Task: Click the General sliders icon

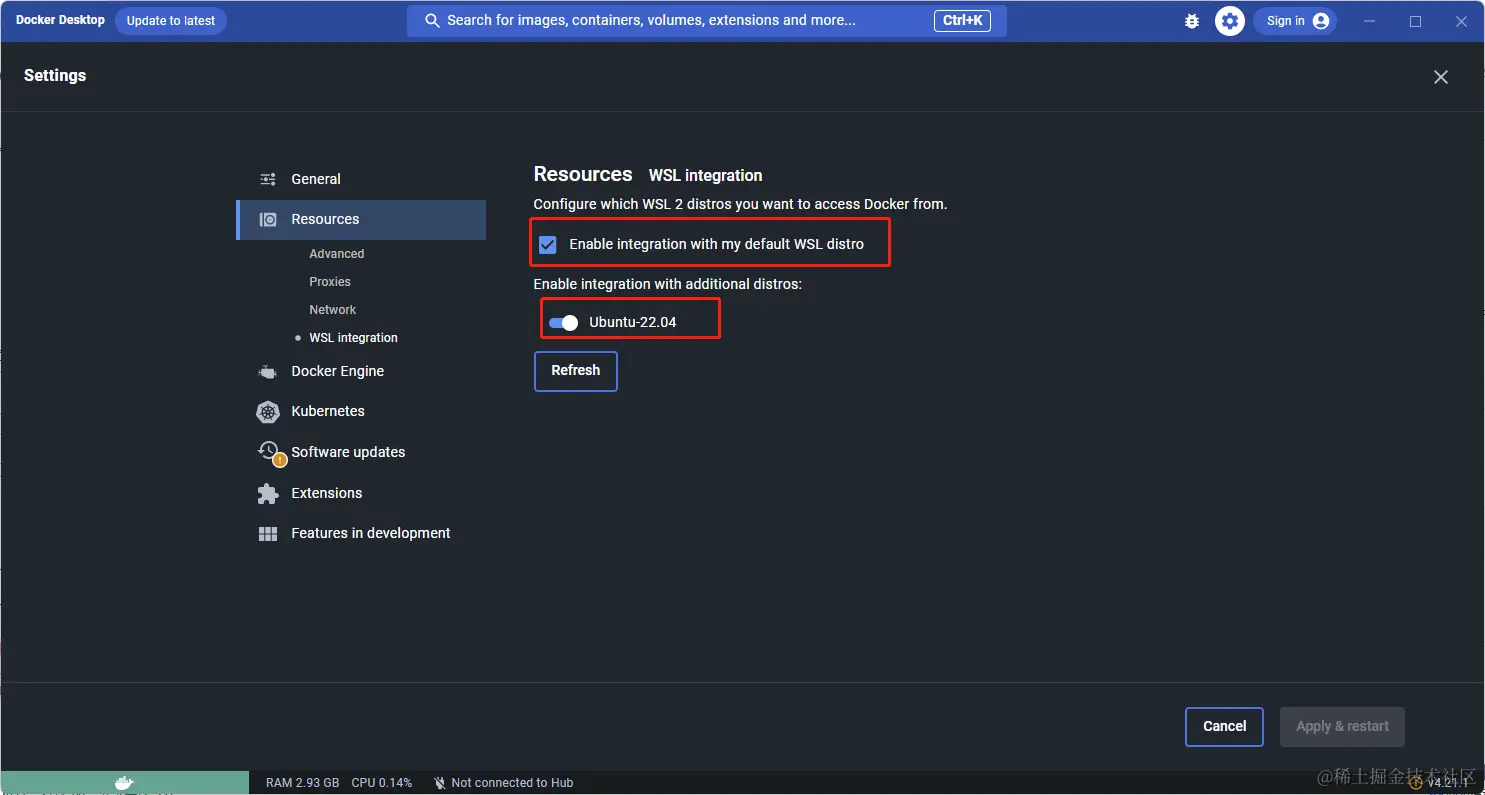Action: point(268,179)
